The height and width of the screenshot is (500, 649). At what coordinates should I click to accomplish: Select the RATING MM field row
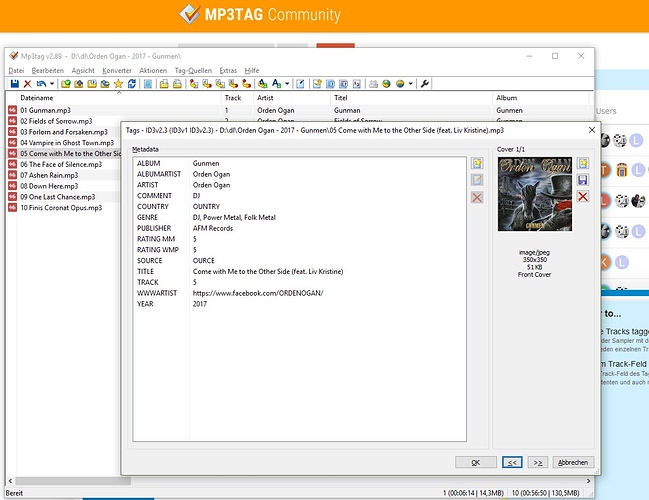(299, 239)
